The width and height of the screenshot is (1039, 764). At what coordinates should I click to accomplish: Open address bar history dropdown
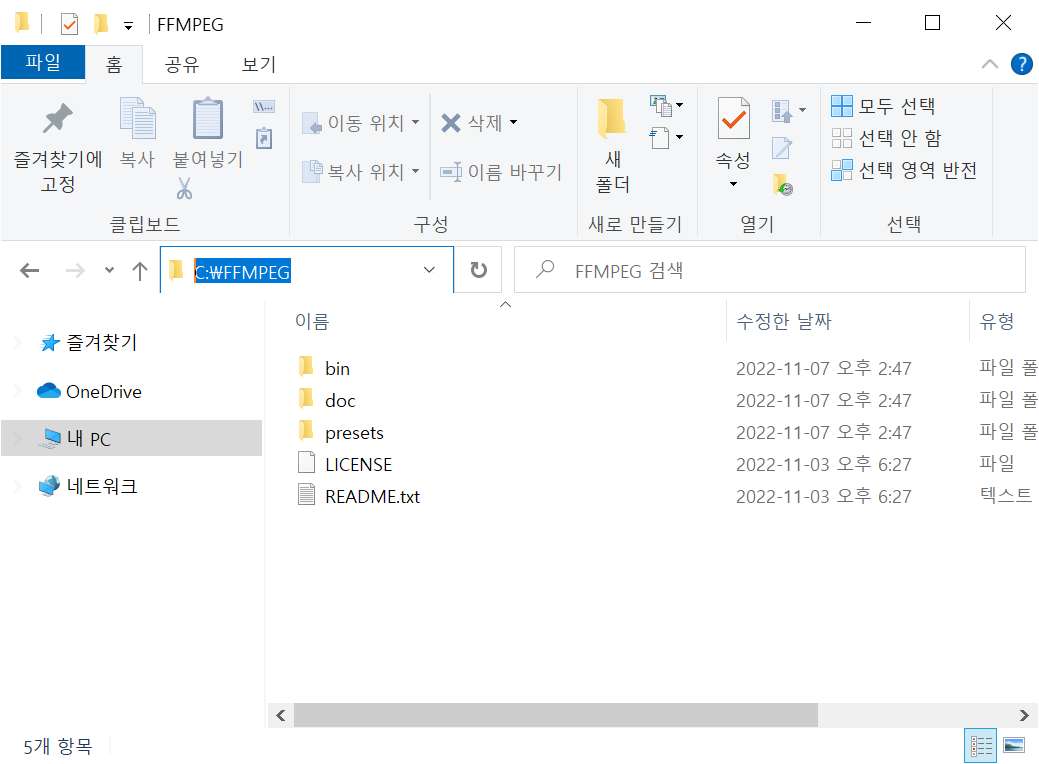click(429, 270)
